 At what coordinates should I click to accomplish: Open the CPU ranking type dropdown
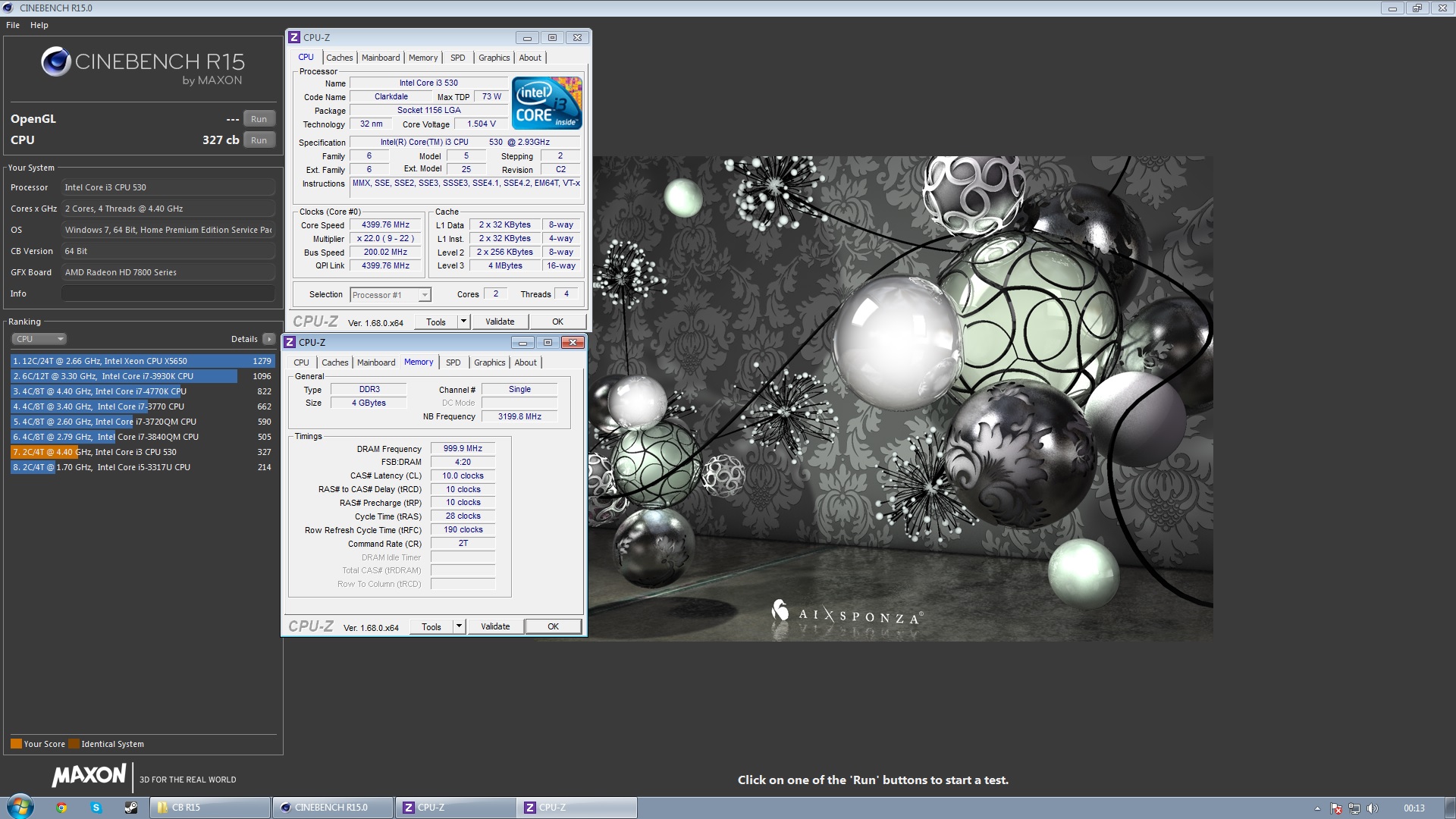click(39, 339)
